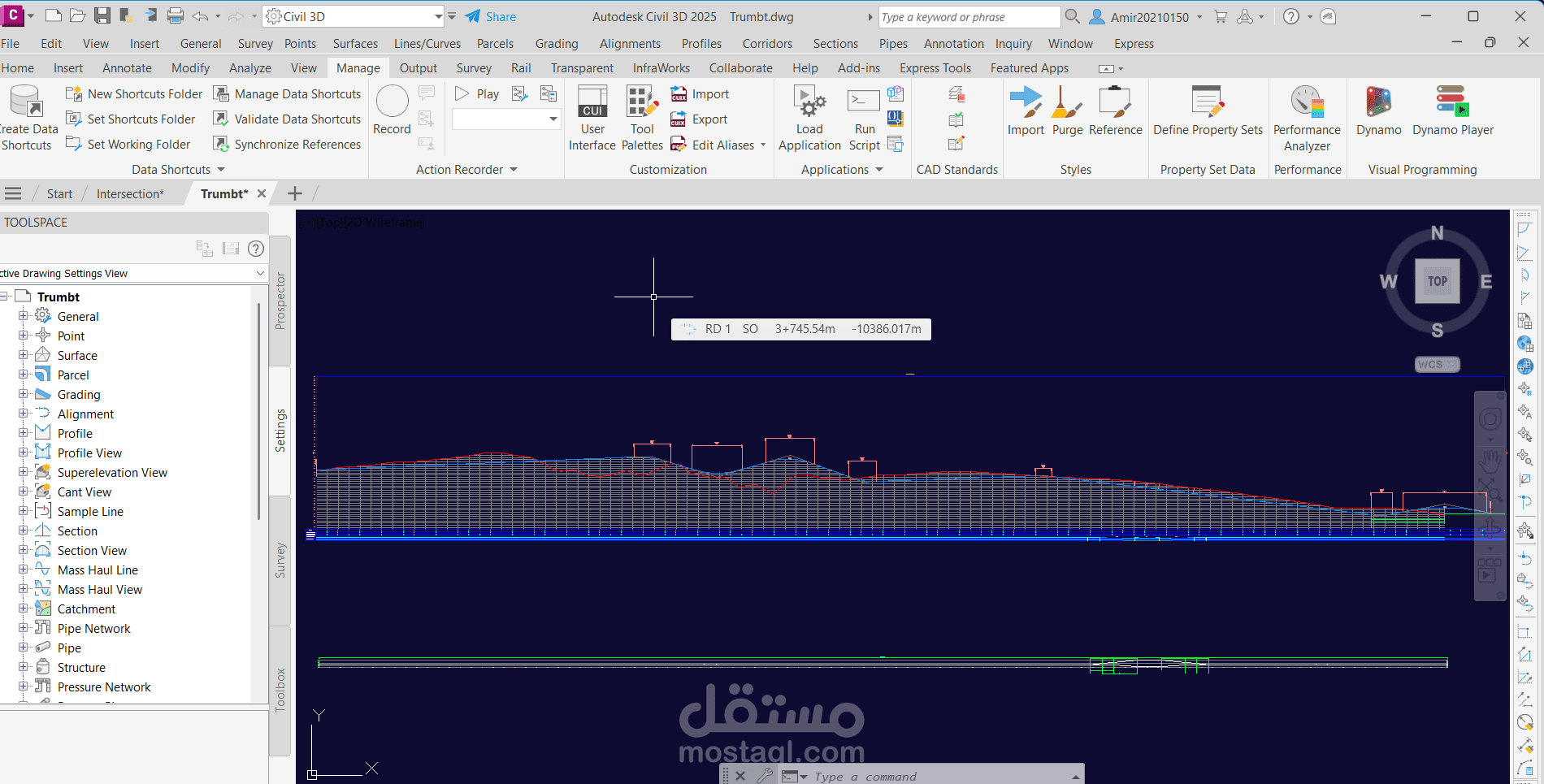The height and width of the screenshot is (784, 1544).
Task: Collapse the Trumbt drawing tree node
Action: point(5,297)
